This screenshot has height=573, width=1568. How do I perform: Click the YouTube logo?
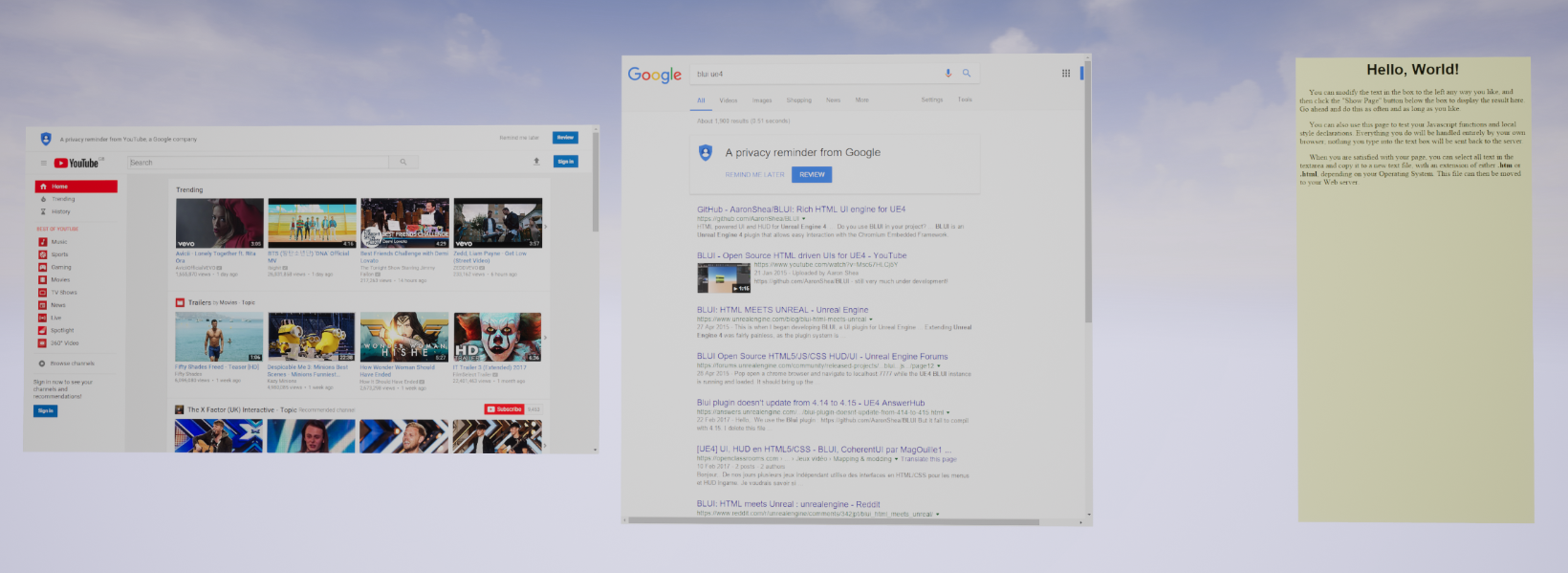pyautogui.click(x=76, y=163)
